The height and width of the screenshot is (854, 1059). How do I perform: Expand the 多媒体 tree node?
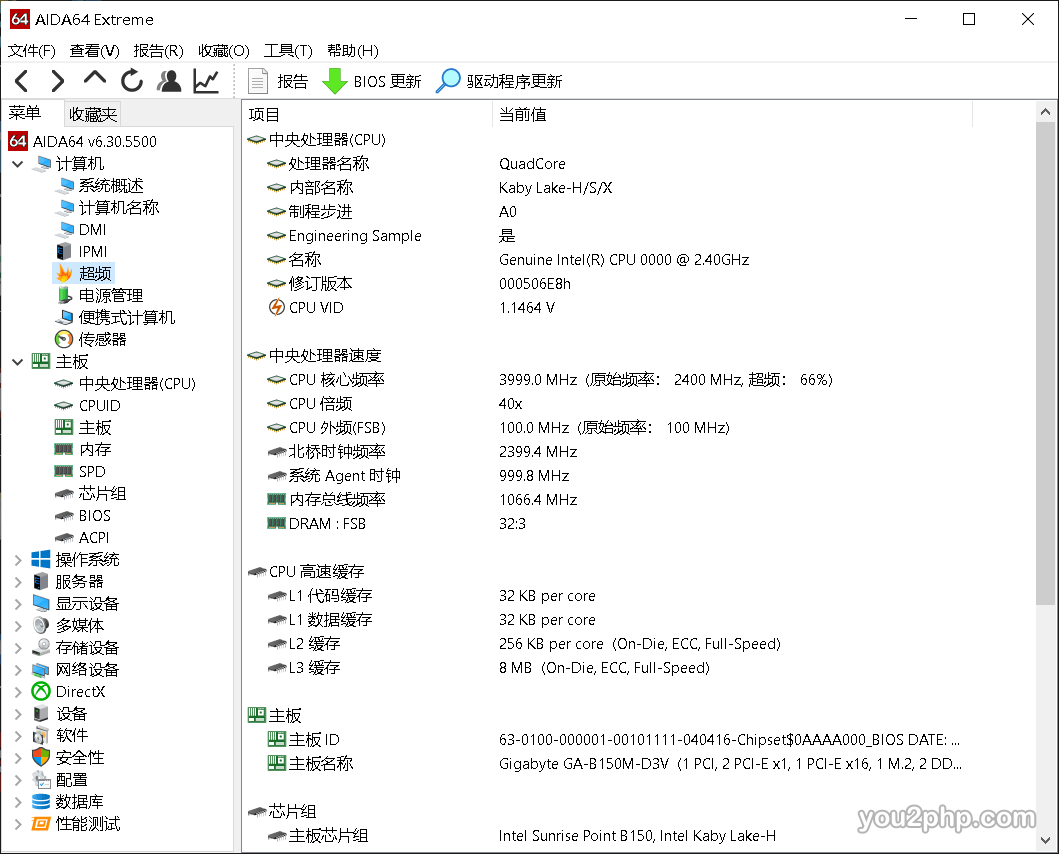18,626
